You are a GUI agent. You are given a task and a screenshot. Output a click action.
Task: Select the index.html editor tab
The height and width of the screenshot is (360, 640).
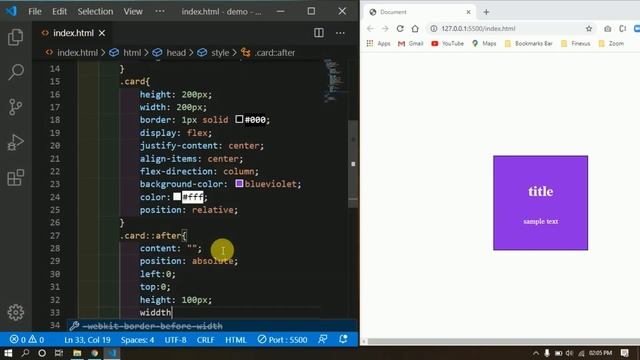73,33
